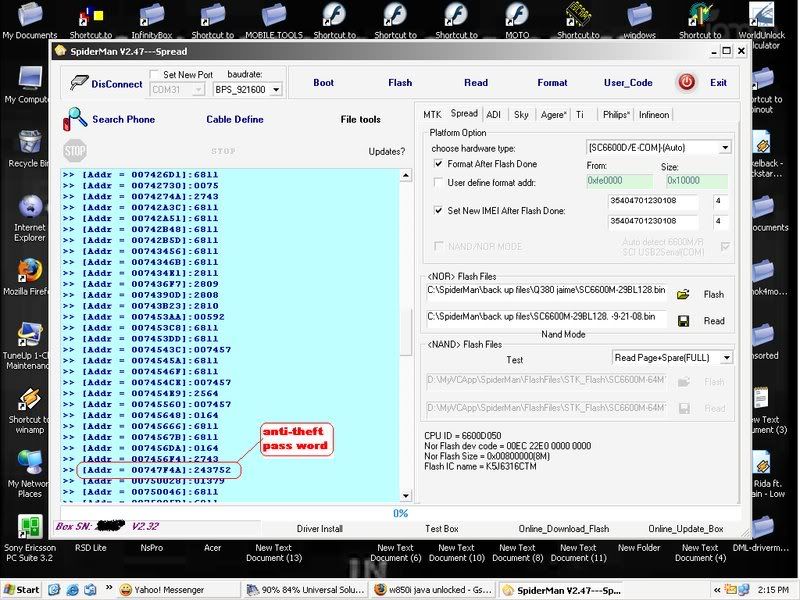This screenshot has width=800, height=600.
Task: Open Internet Explorer desktop icon
Action: tap(30, 218)
